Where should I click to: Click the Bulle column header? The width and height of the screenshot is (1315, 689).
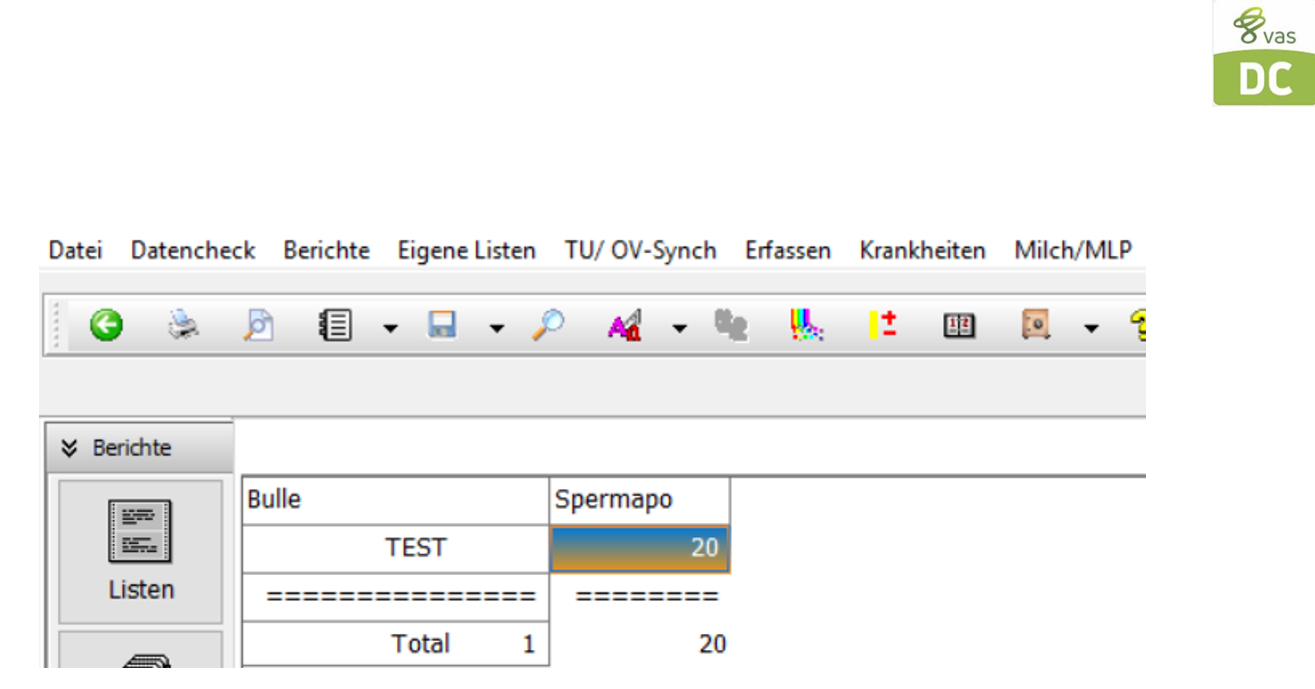click(x=395, y=501)
